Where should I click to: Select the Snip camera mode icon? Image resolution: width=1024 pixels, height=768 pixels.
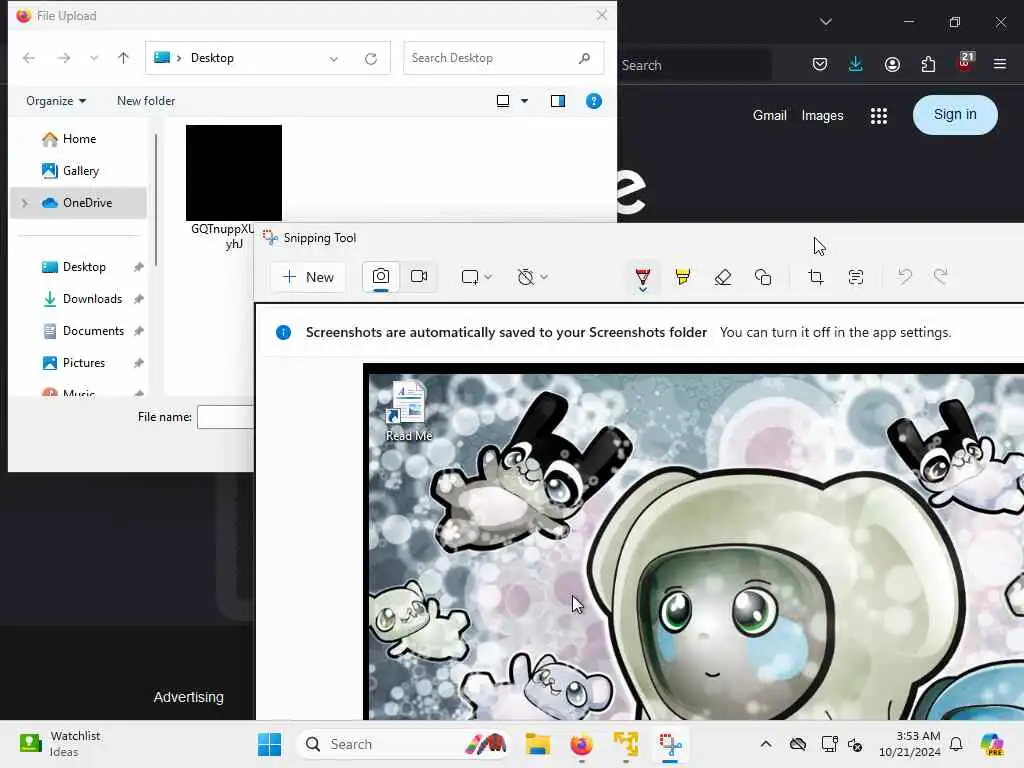point(381,277)
